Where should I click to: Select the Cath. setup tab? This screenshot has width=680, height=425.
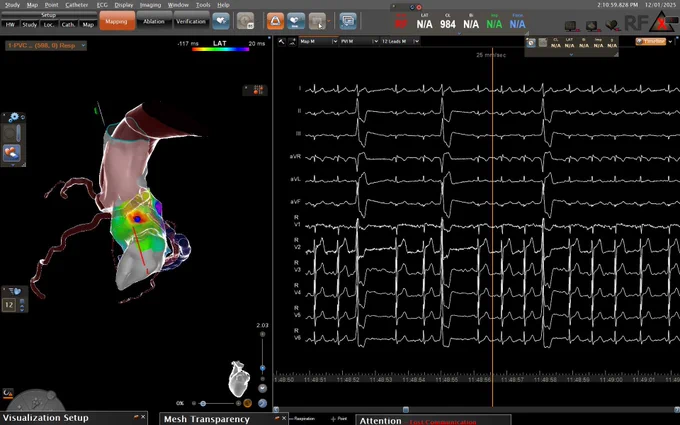pyautogui.click(x=68, y=25)
